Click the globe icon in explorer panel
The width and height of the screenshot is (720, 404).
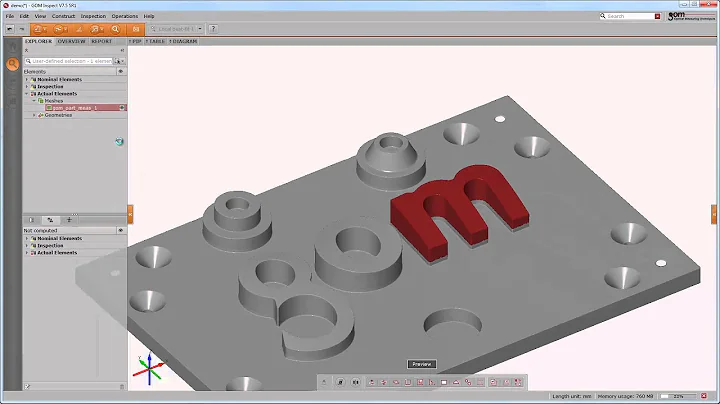[x=119, y=141]
